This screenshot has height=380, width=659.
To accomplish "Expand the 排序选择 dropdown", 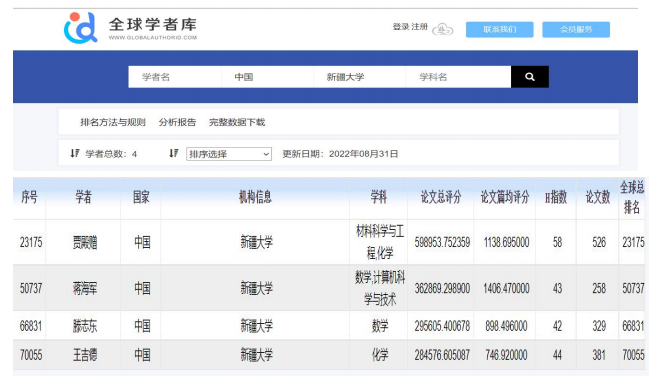I will click(x=229, y=154).
